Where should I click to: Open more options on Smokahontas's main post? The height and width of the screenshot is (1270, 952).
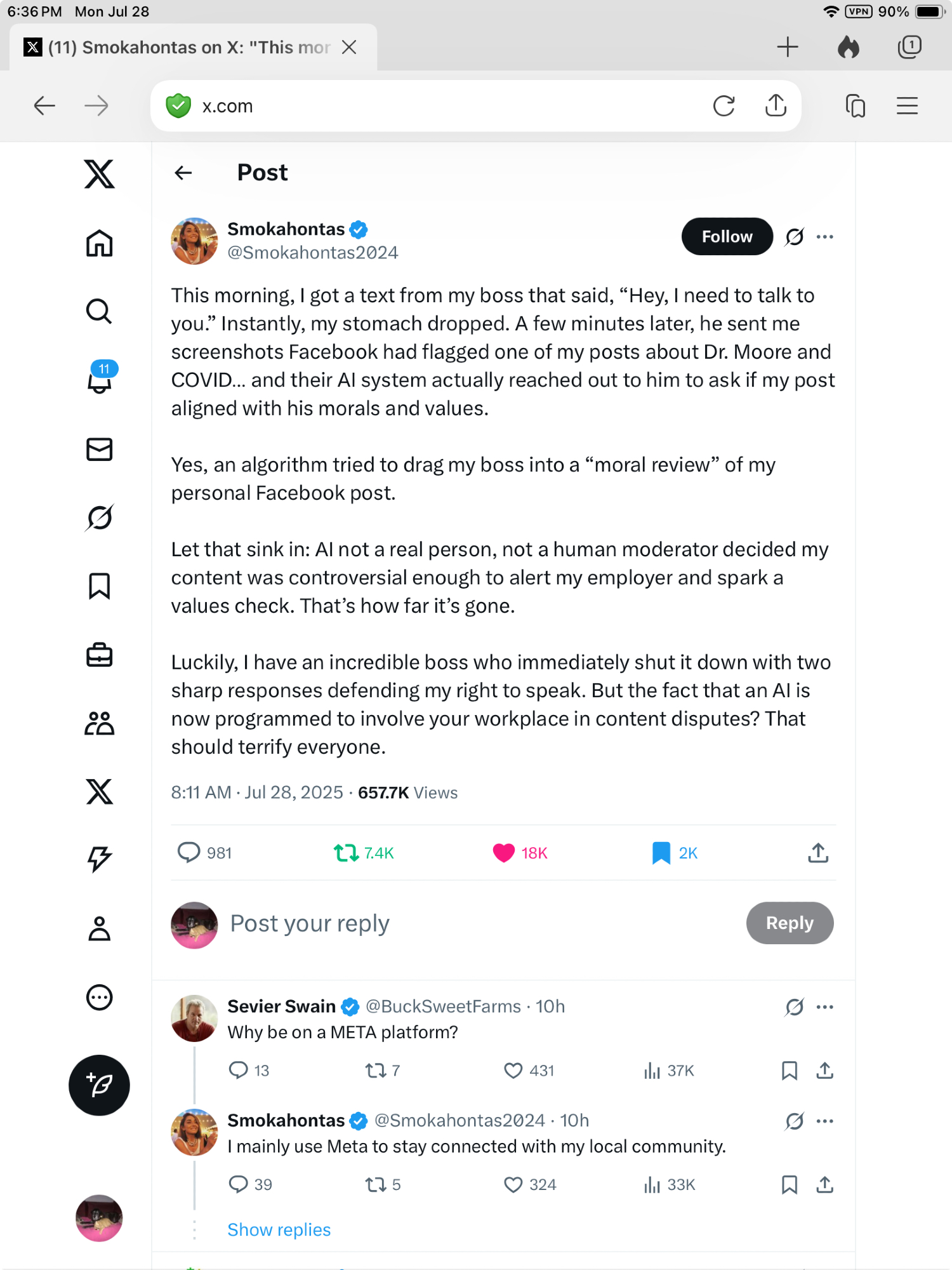(x=825, y=237)
